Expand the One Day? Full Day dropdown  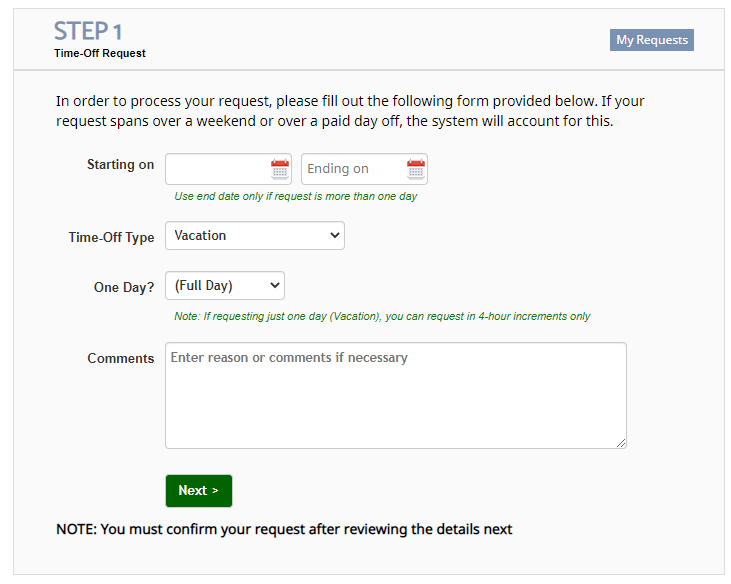(x=225, y=285)
